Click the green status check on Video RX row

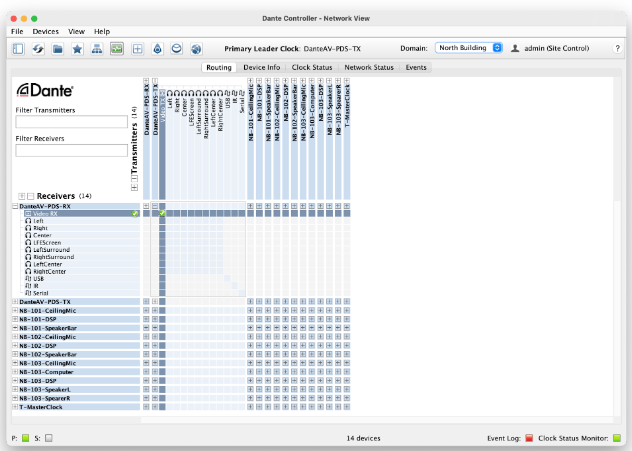click(135, 214)
